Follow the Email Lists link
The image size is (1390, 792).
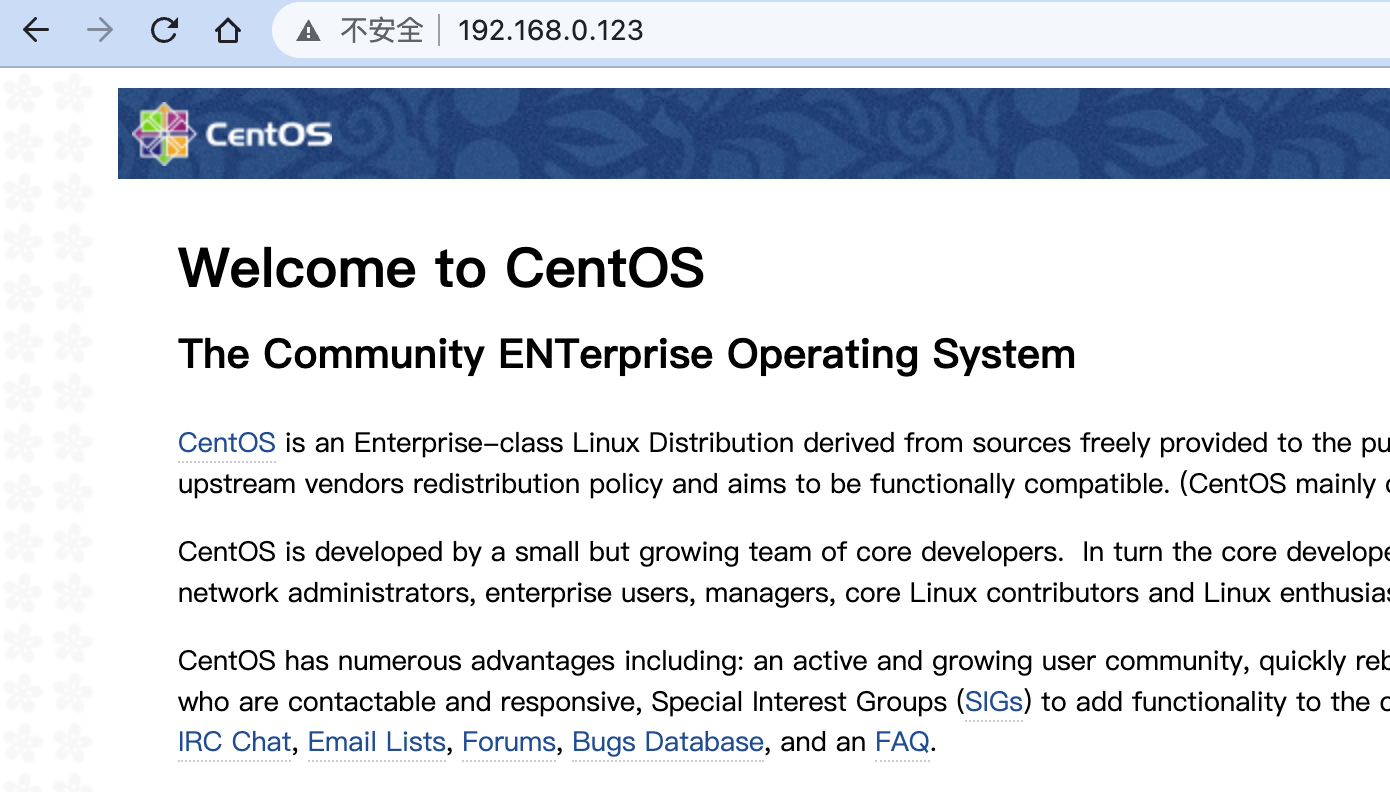coord(376,742)
